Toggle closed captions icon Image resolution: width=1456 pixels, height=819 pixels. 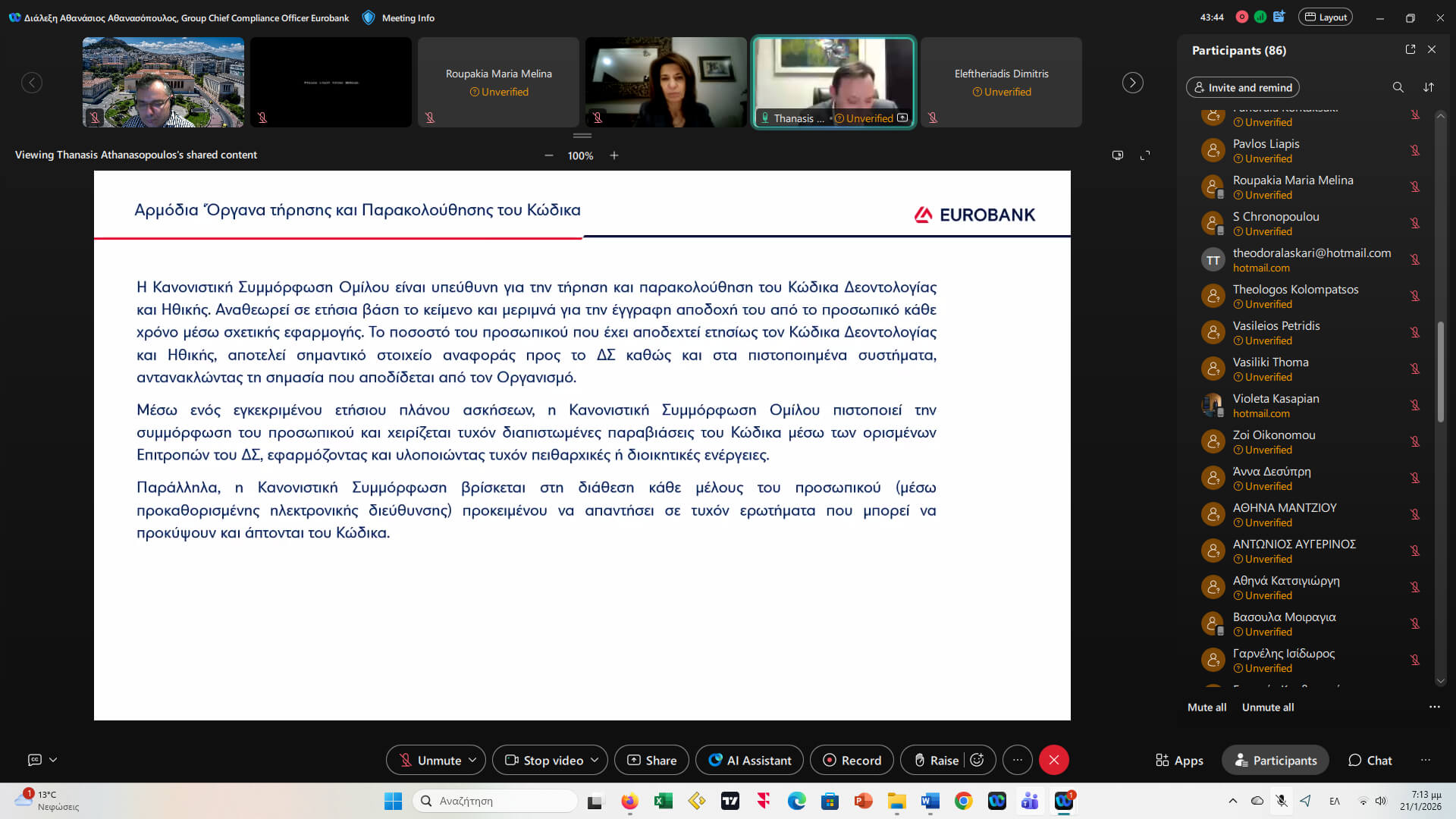click(35, 760)
